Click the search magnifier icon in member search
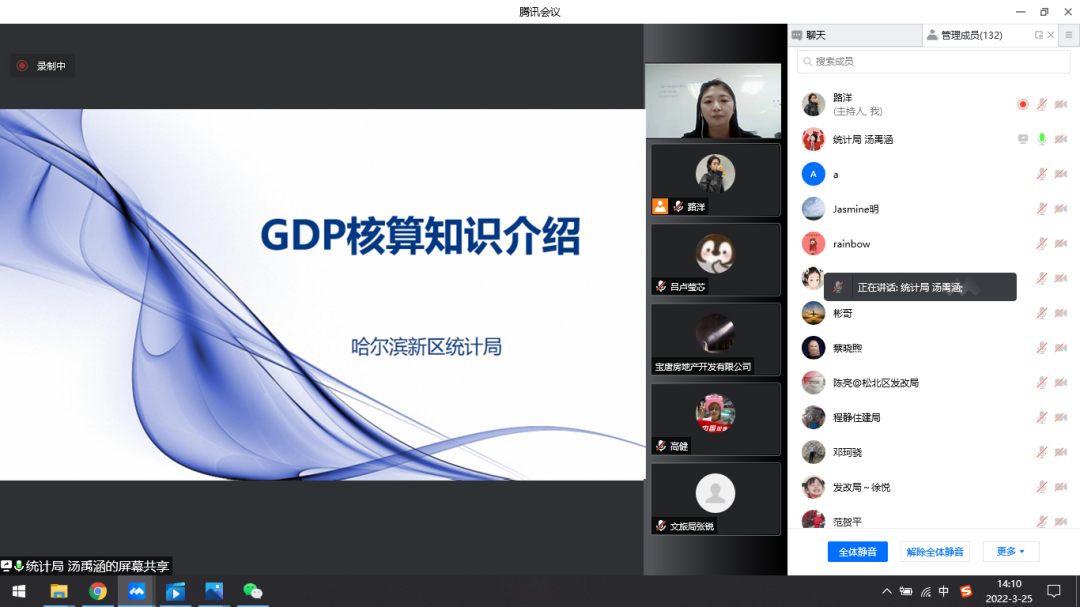The image size is (1080, 607). [x=808, y=61]
